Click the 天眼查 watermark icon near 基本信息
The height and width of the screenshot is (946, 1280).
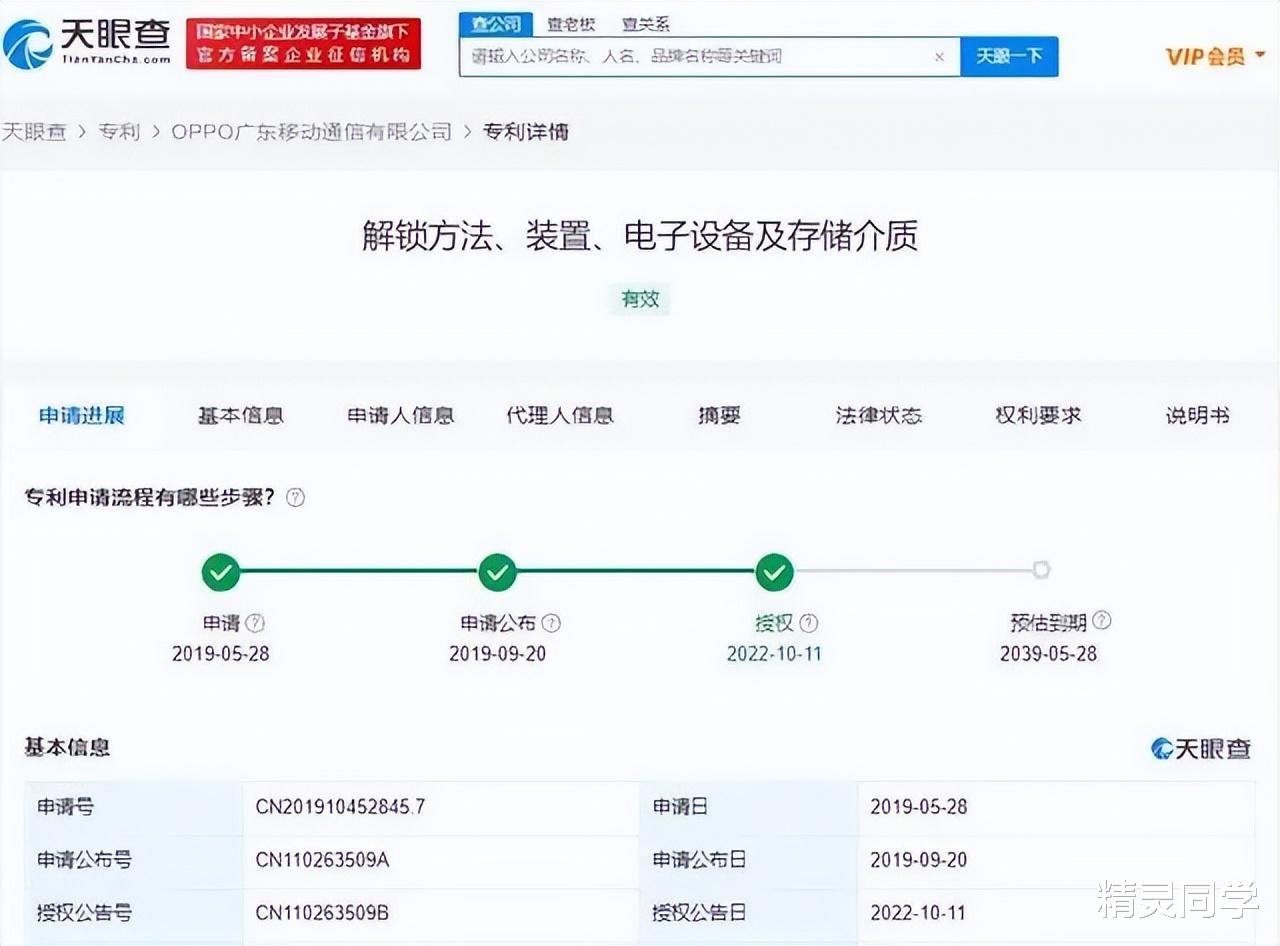[1160, 747]
